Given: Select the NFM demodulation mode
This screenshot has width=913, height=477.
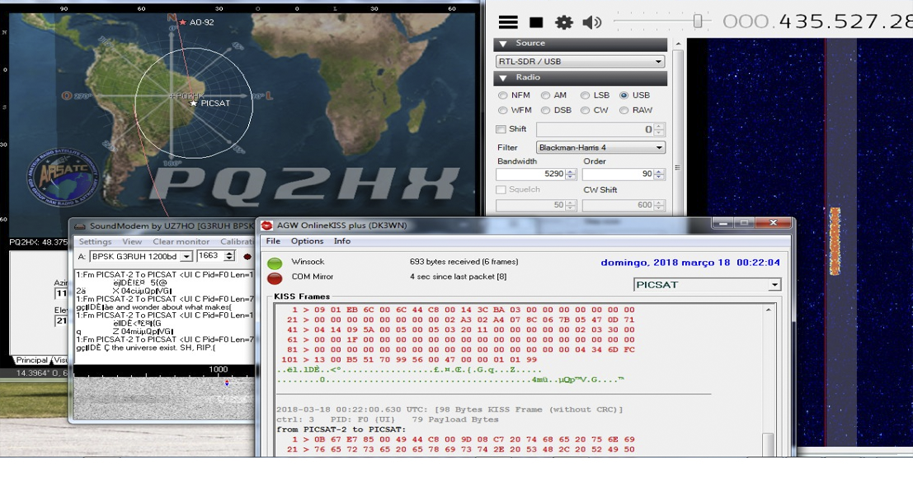Looking at the screenshot, I should click(503, 96).
